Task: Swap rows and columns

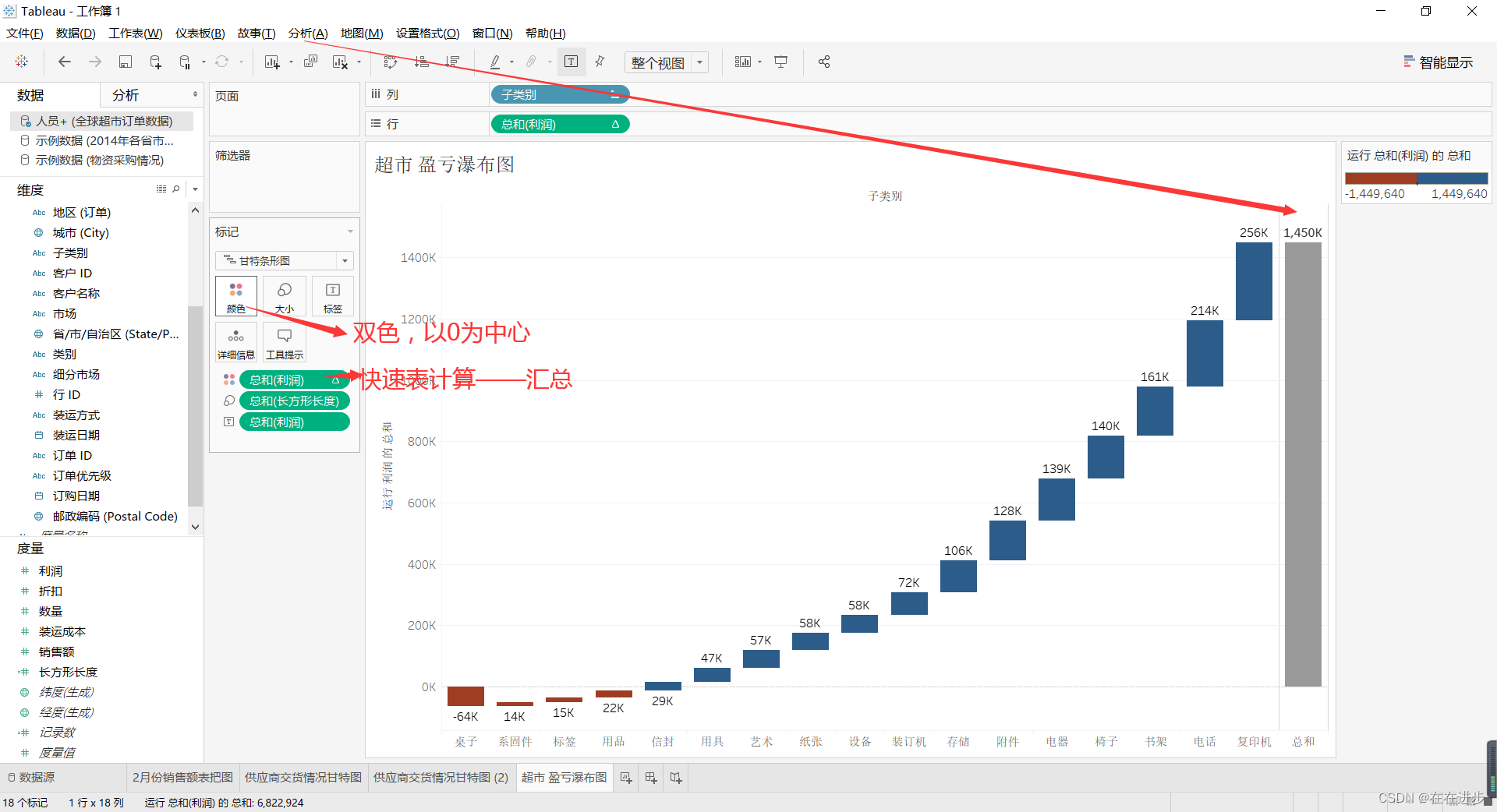Action: tap(391, 62)
